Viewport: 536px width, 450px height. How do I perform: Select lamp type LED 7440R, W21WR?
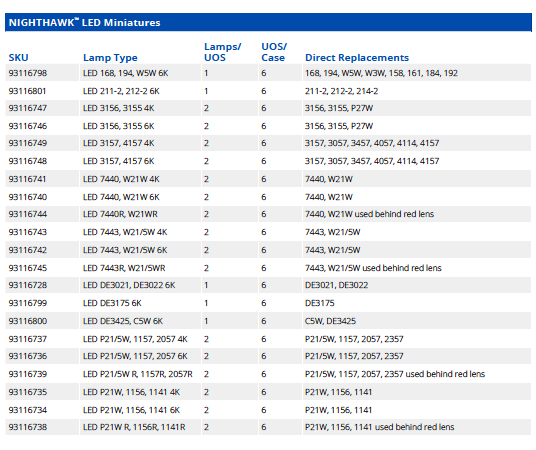coord(120,214)
